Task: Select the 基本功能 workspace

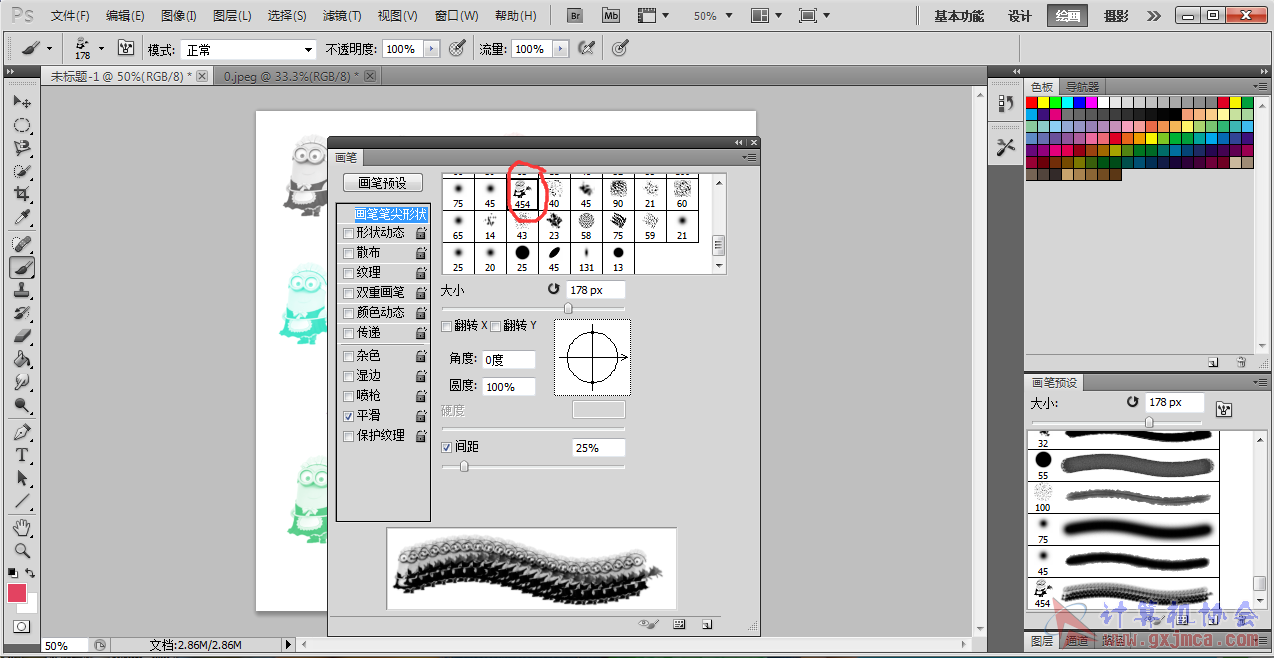Action: 958,16
